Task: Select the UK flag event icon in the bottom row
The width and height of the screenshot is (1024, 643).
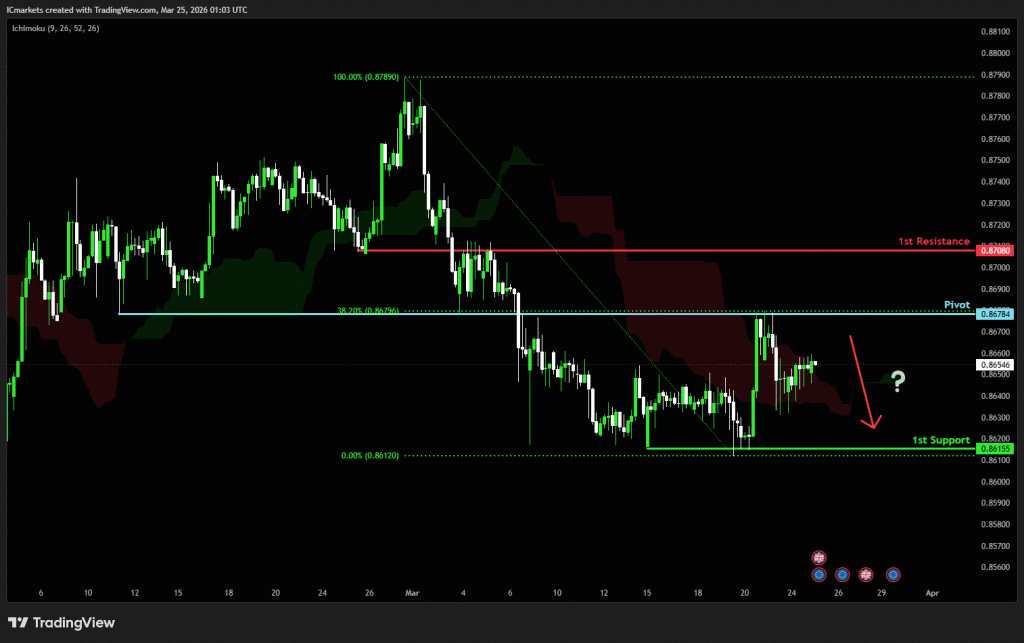Action: pyautogui.click(x=866, y=574)
